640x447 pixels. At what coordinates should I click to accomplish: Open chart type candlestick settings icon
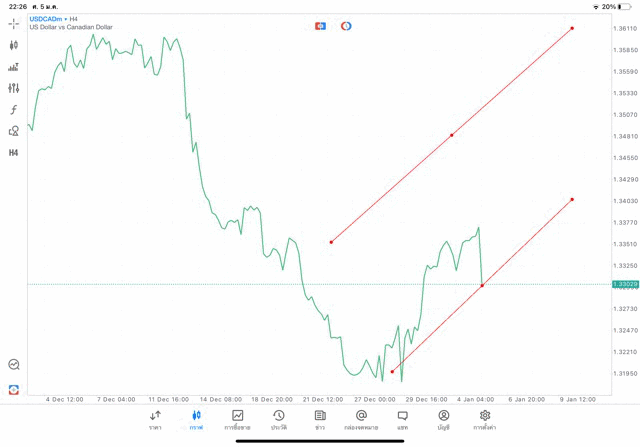14,45
